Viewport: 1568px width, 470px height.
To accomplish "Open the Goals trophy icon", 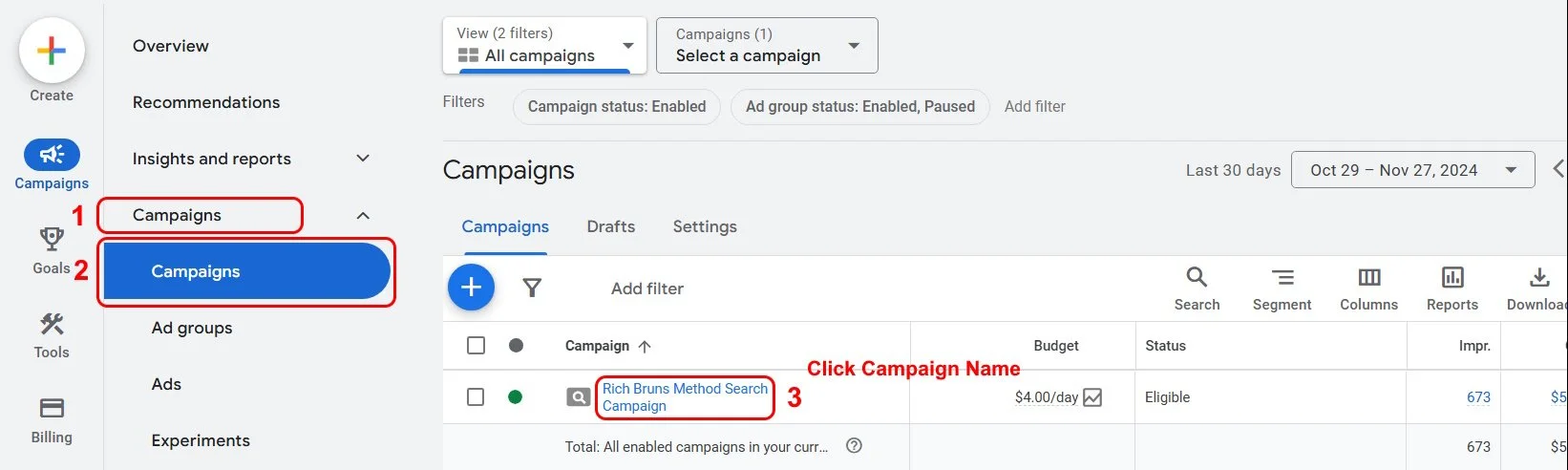I will 52,239.
